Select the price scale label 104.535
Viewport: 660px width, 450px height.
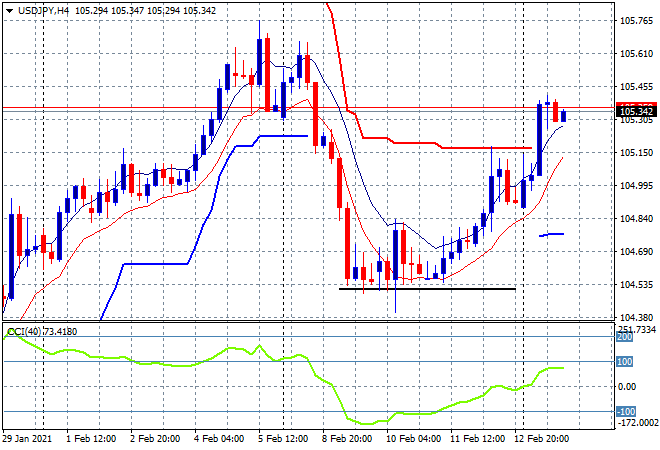[x=636, y=285]
